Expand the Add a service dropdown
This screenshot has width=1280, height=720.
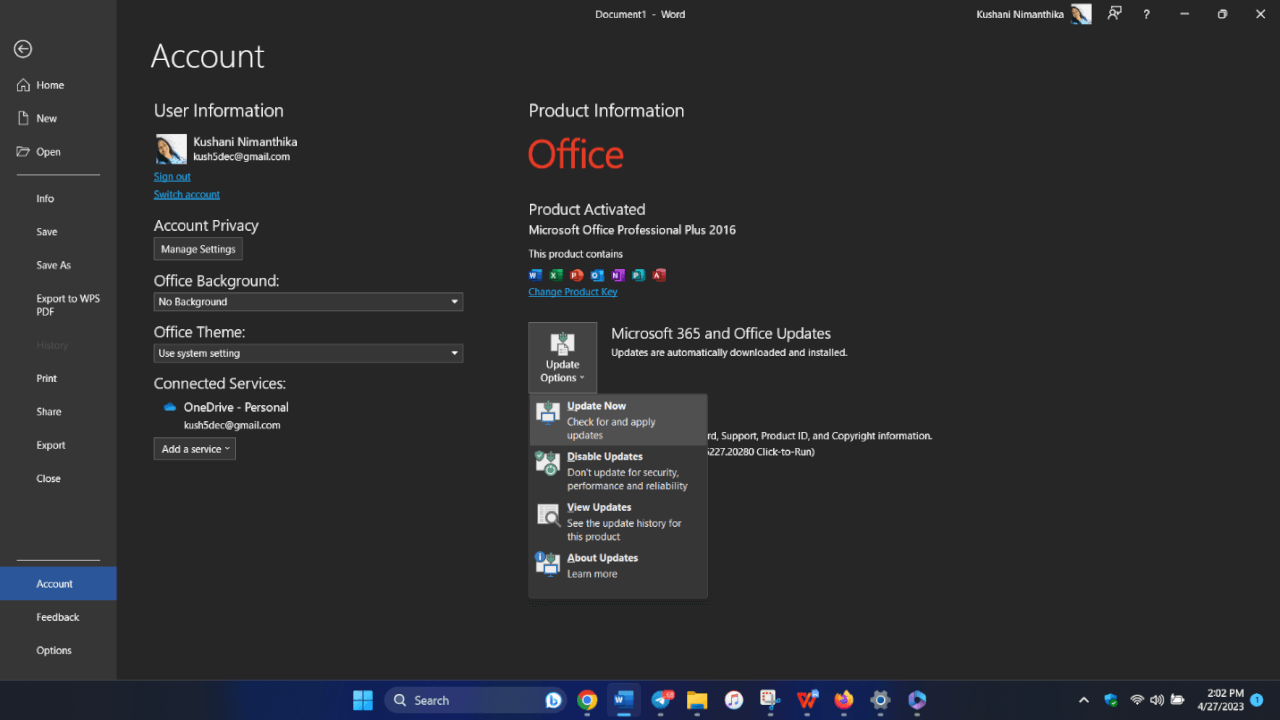[194, 448]
